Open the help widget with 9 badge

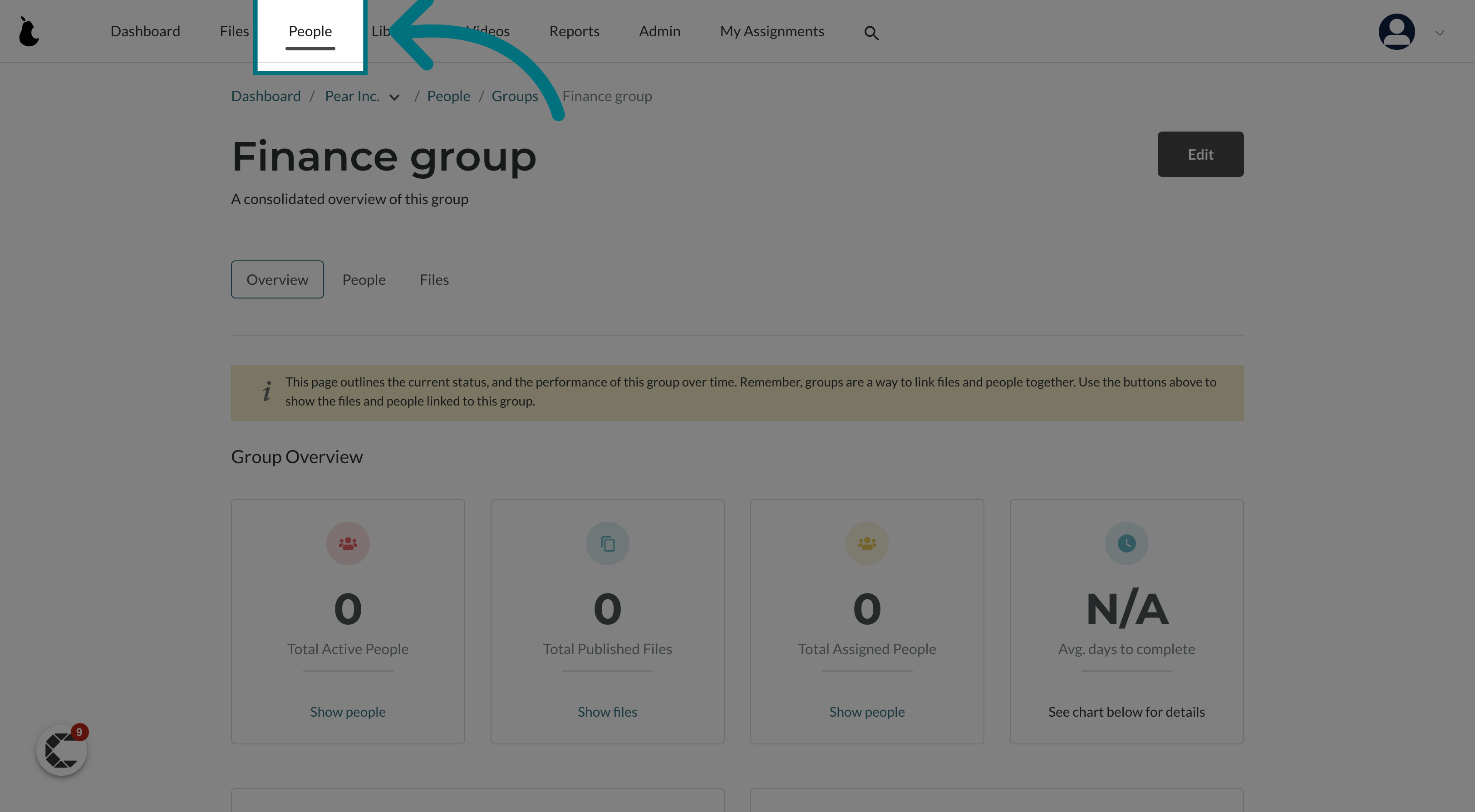62,750
